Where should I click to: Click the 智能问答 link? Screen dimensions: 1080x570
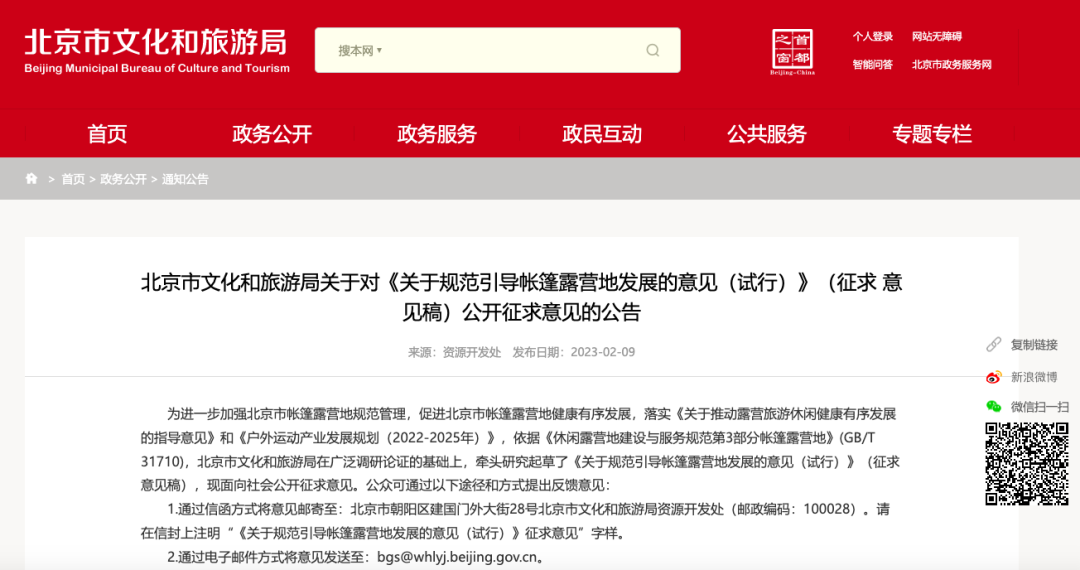(x=872, y=65)
